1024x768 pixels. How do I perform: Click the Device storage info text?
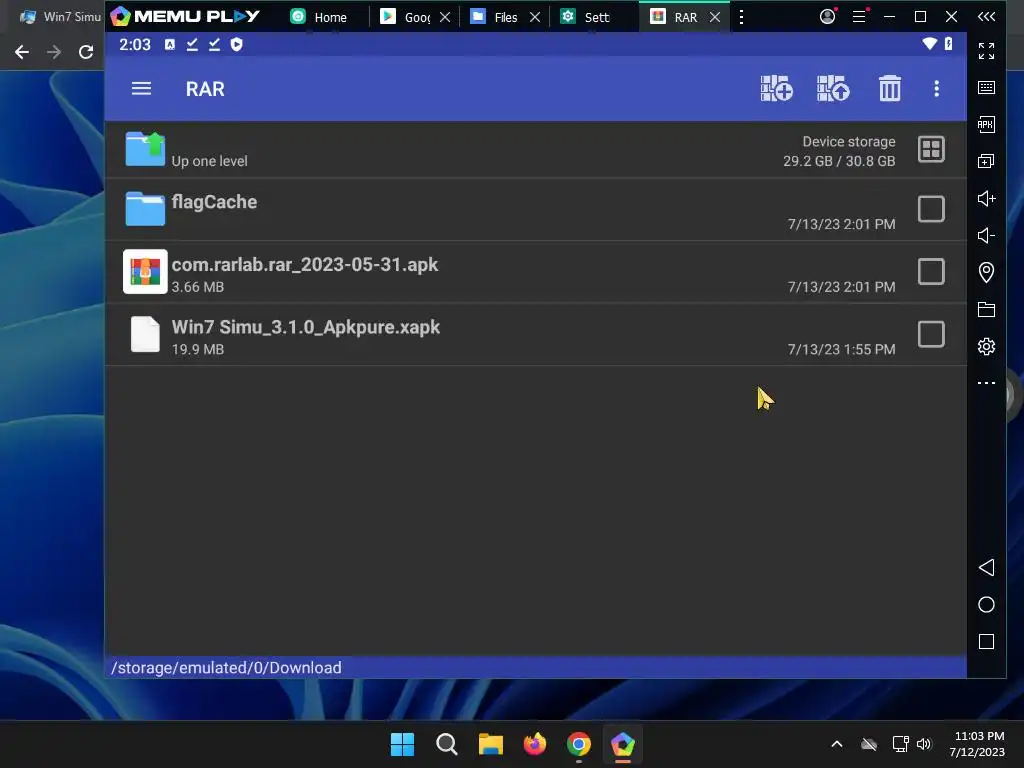pyautogui.click(x=839, y=151)
